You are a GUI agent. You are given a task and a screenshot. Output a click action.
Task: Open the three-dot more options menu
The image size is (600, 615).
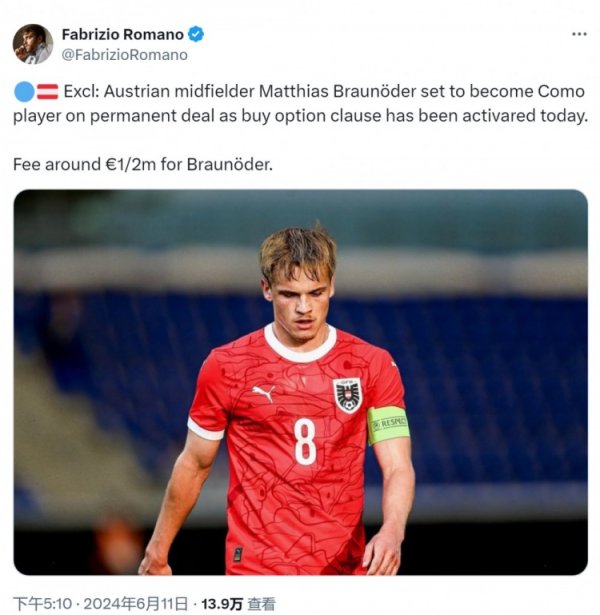pos(579,35)
